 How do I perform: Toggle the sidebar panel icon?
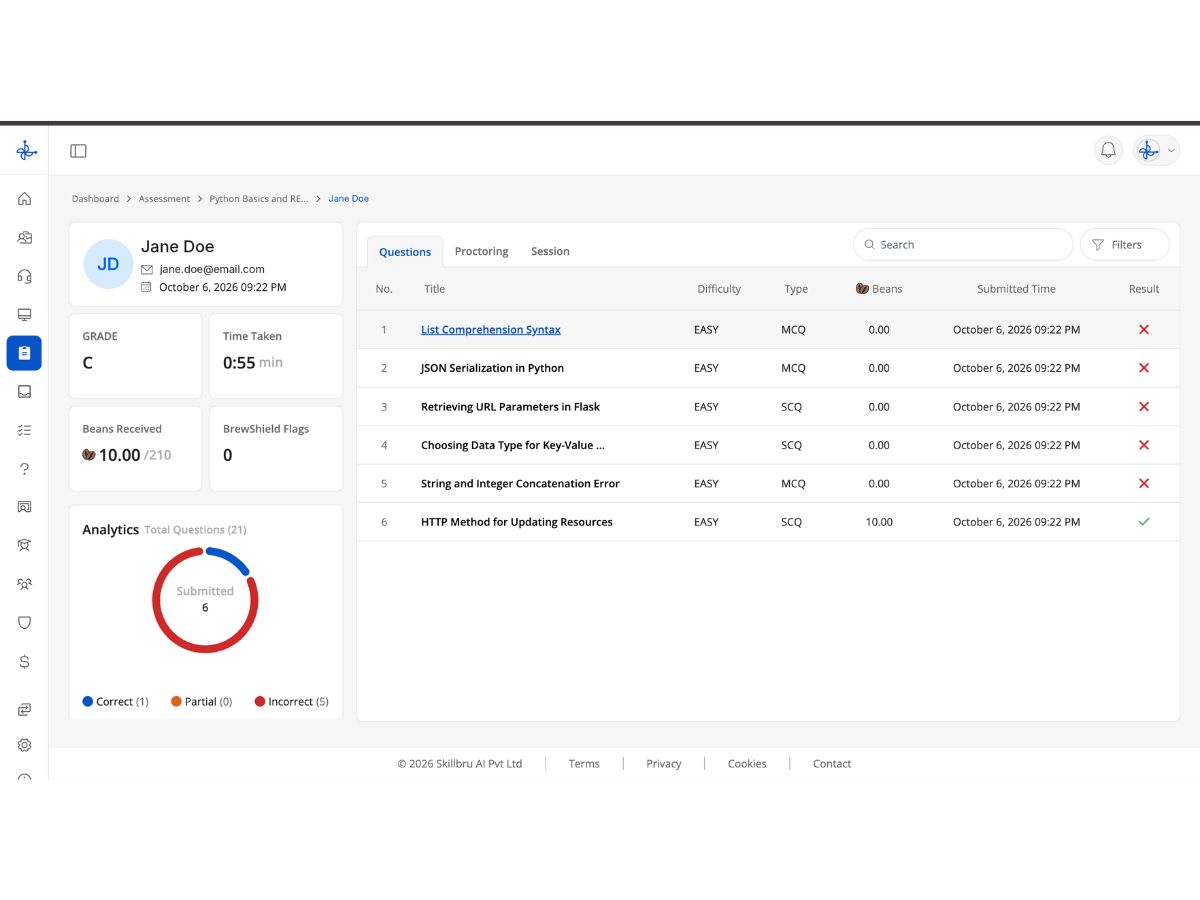(78, 151)
